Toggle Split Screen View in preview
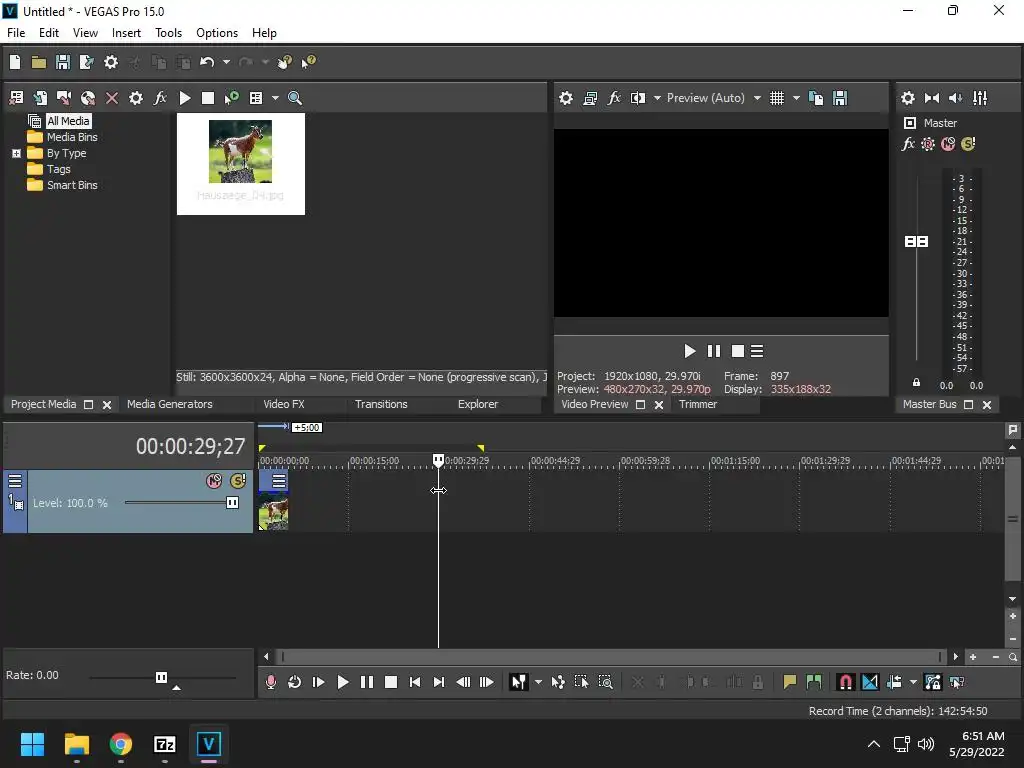 pos(638,98)
